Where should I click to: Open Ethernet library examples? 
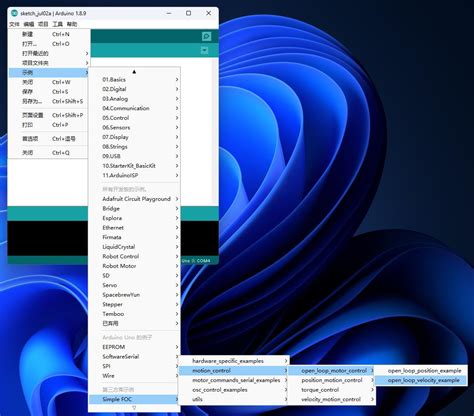pos(134,228)
